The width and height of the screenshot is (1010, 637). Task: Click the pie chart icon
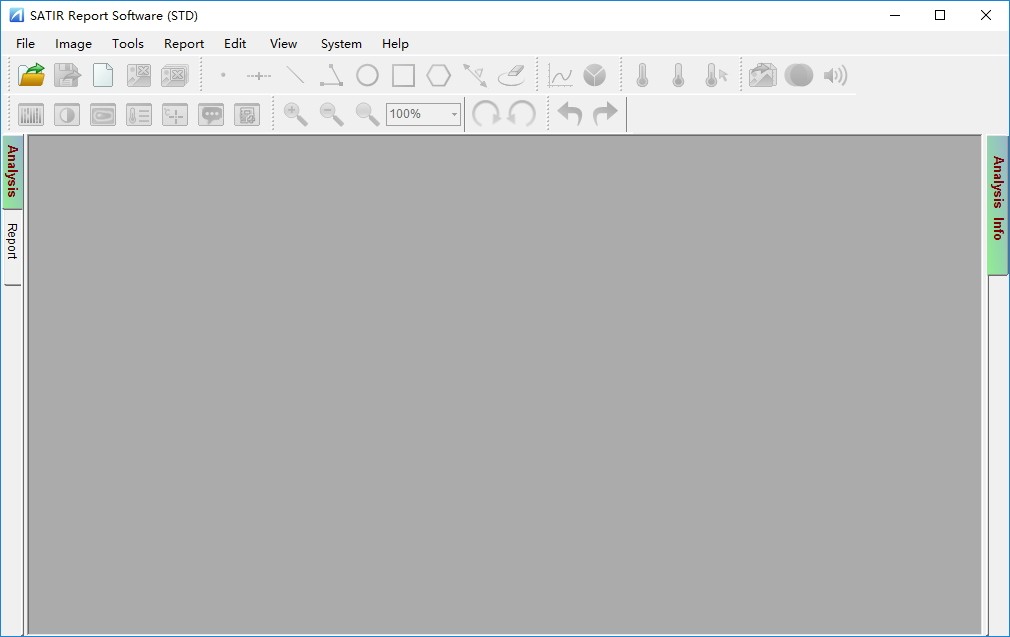point(595,75)
